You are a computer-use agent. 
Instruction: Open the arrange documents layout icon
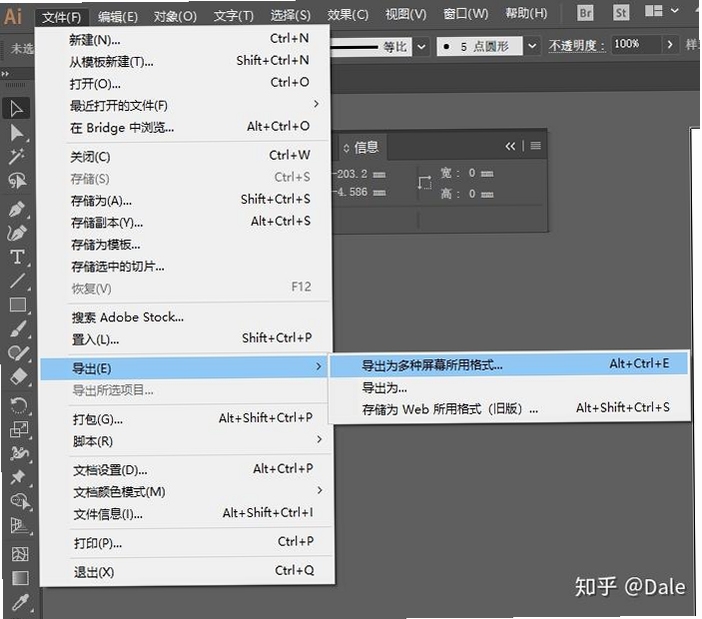coord(654,11)
